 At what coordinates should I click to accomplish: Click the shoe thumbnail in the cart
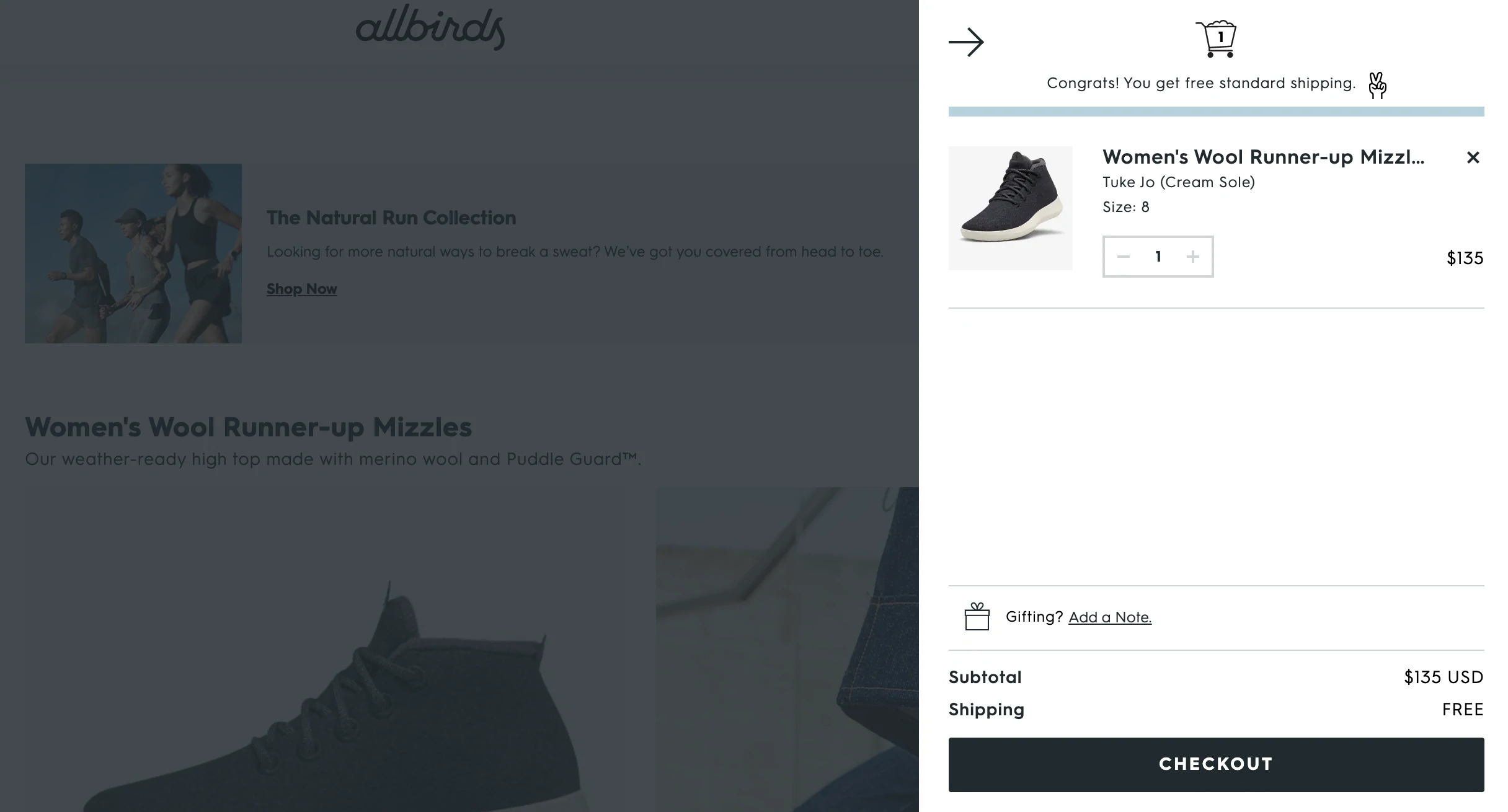tap(1010, 208)
